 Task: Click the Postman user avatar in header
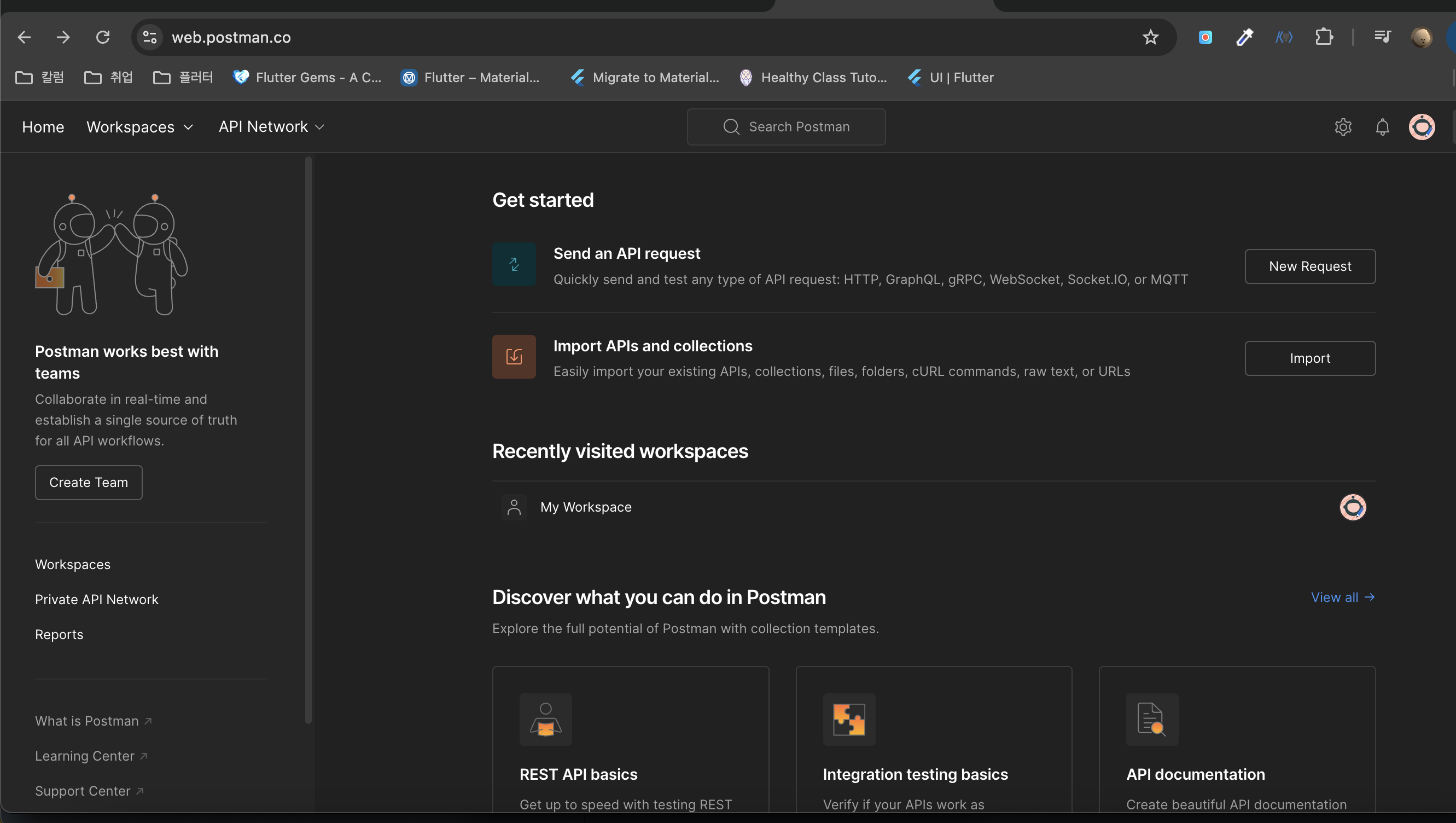tap(1422, 127)
